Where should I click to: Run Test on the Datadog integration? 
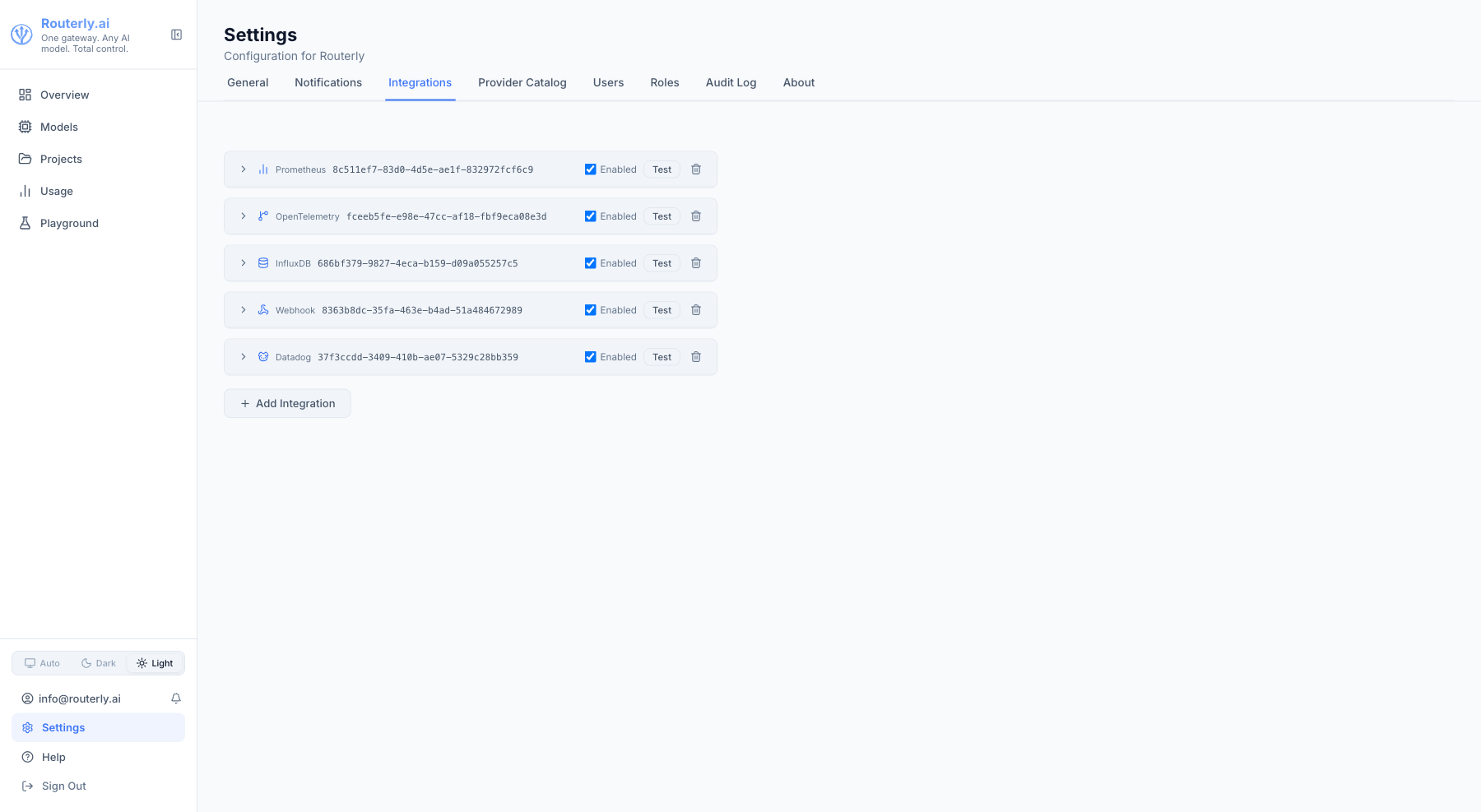(x=662, y=357)
